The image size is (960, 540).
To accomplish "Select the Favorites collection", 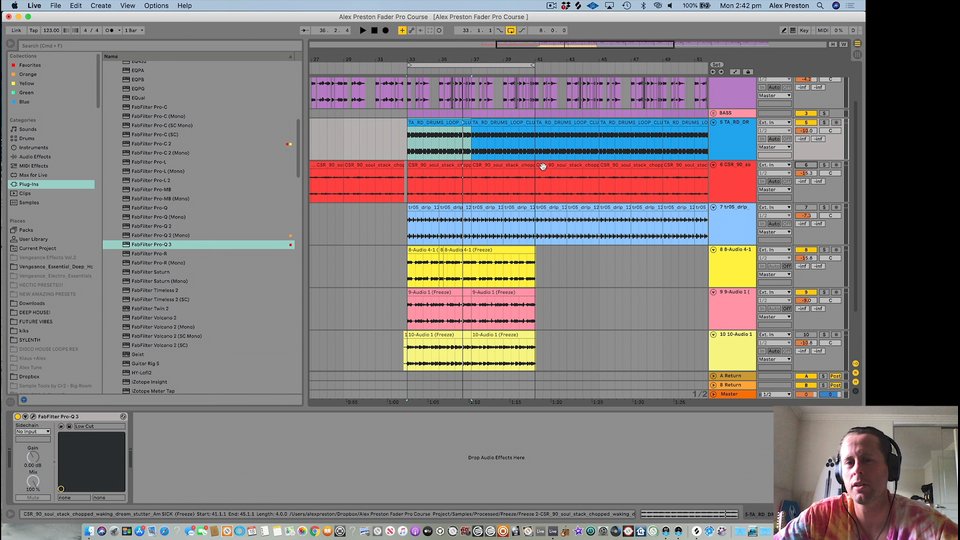I will pyautogui.click(x=29, y=65).
